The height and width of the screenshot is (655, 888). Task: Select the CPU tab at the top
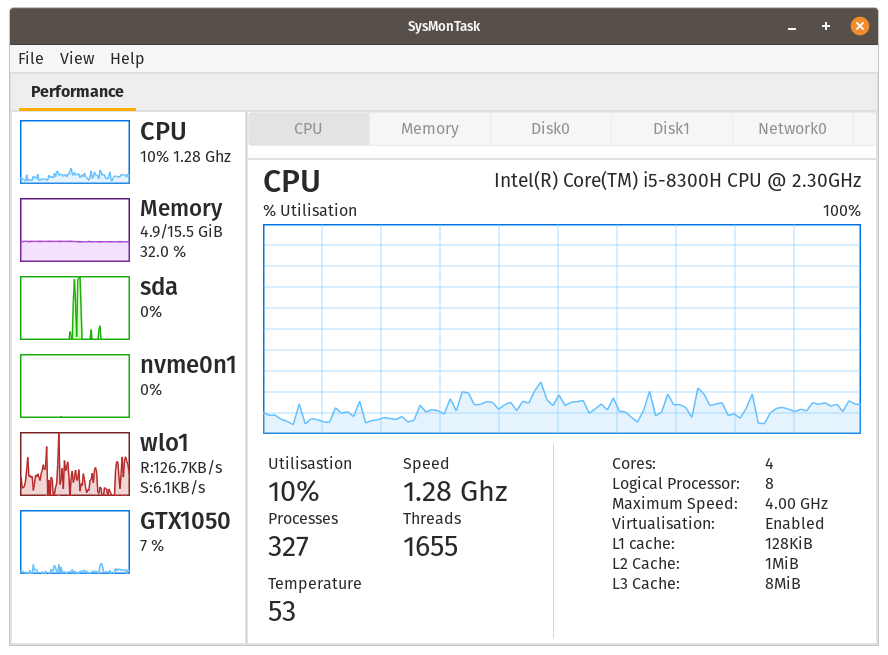click(308, 128)
